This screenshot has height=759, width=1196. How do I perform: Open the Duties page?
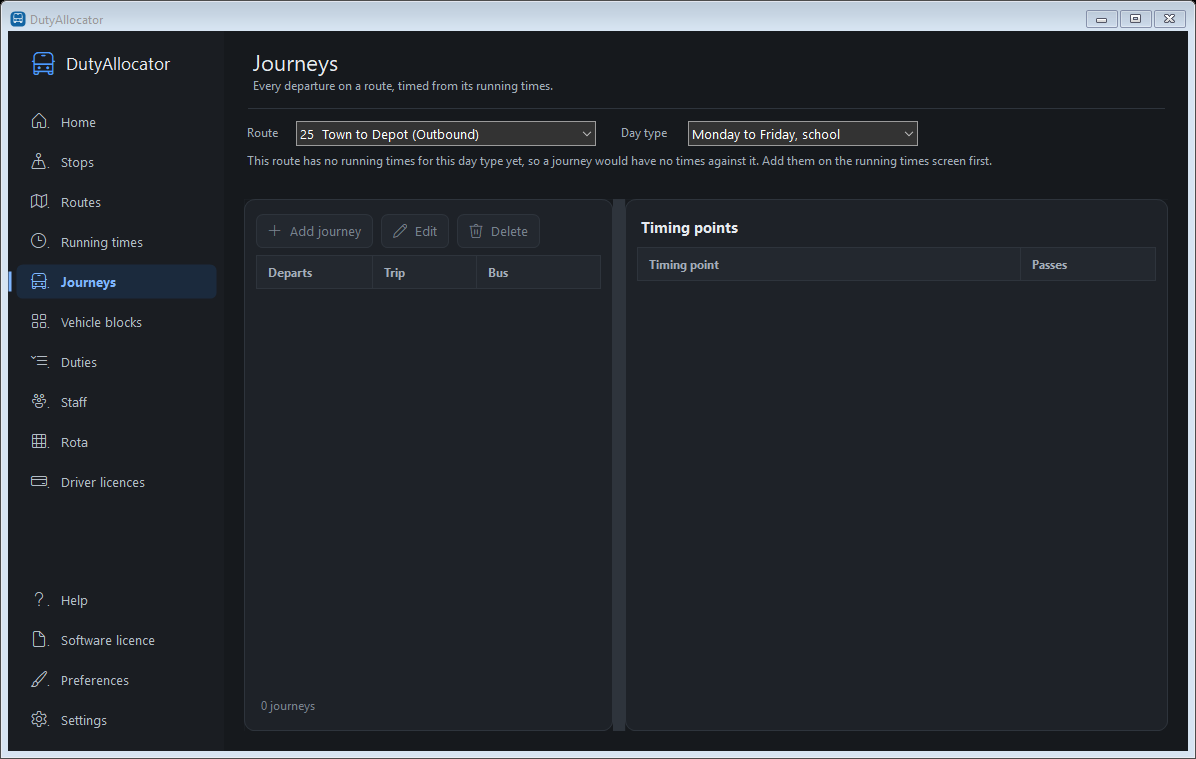117,362
